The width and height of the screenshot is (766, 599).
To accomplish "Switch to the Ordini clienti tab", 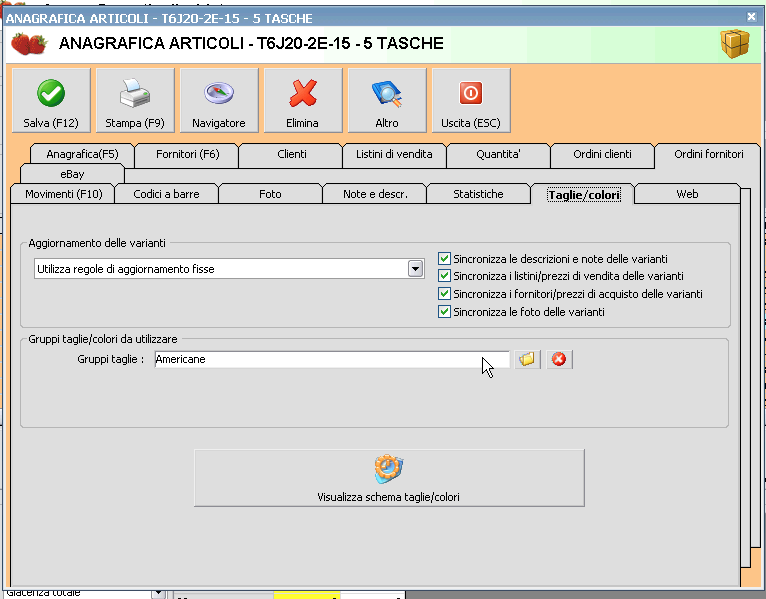I will [x=602, y=154].
